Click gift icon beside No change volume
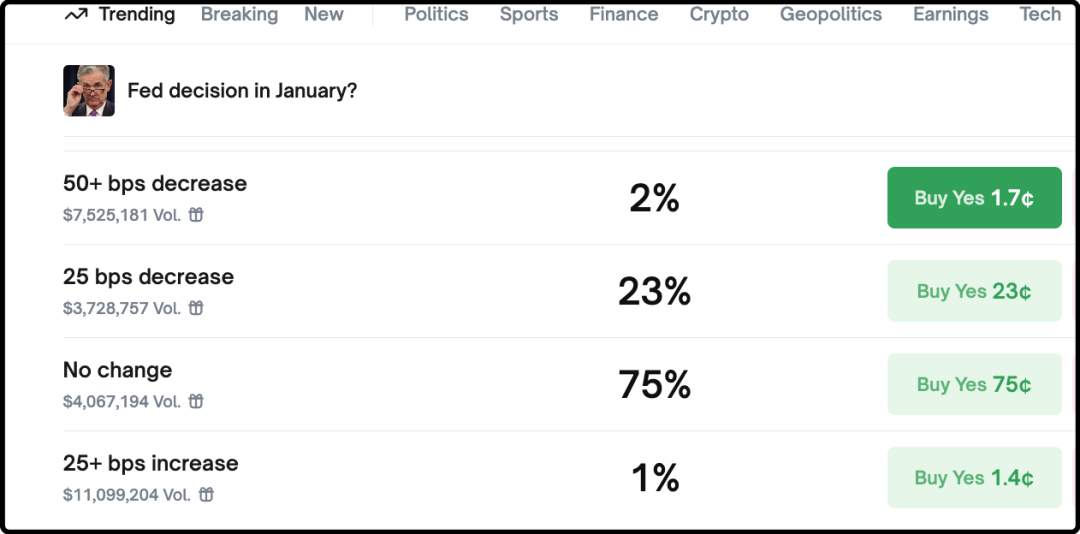This screenshot has width=1080, height=534. pyautogui.click(x=196, y=401)
